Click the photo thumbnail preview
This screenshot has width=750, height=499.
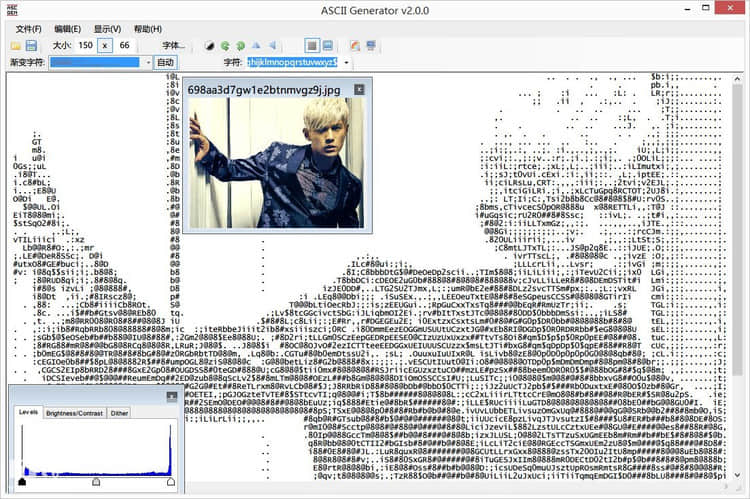(x=276, y=163)
